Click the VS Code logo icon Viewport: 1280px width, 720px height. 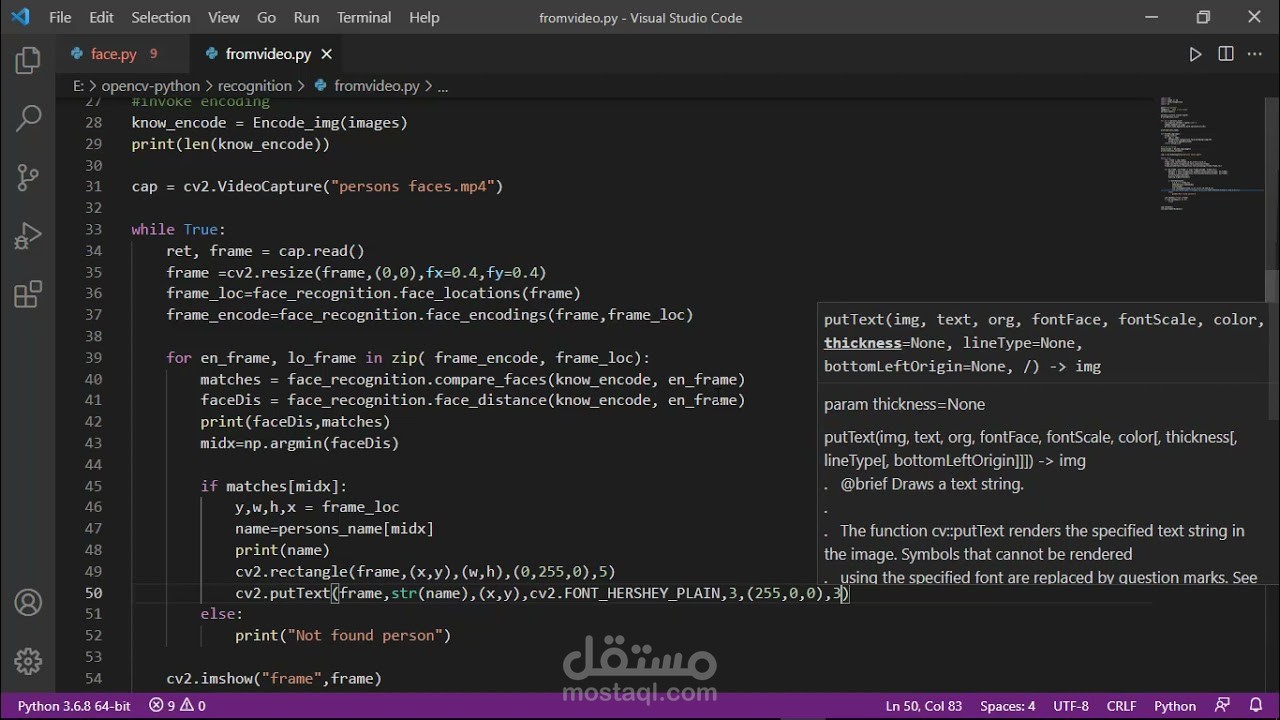[x=20, y=17]
